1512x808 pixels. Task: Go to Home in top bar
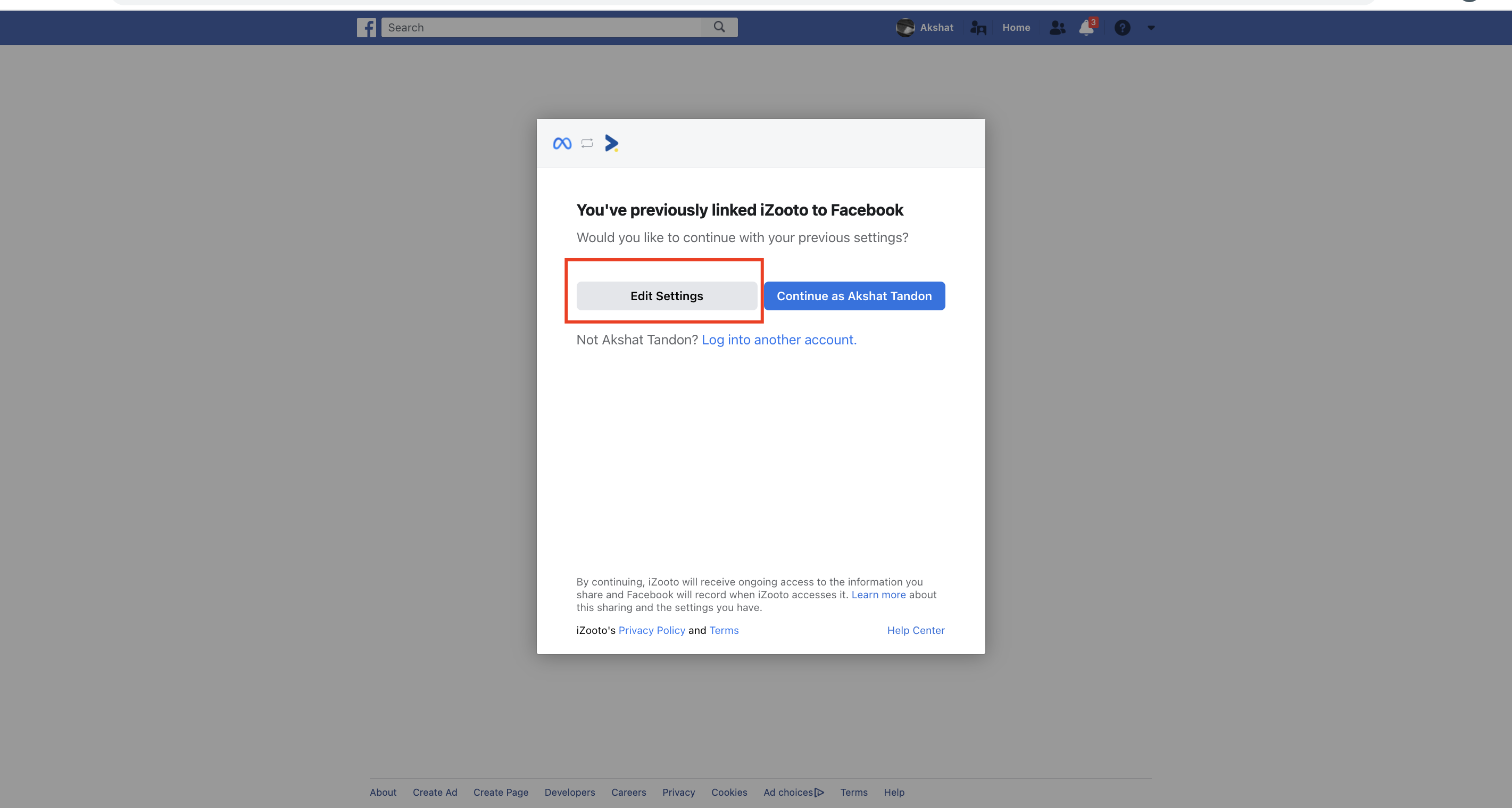click(x=1016, y=28)
